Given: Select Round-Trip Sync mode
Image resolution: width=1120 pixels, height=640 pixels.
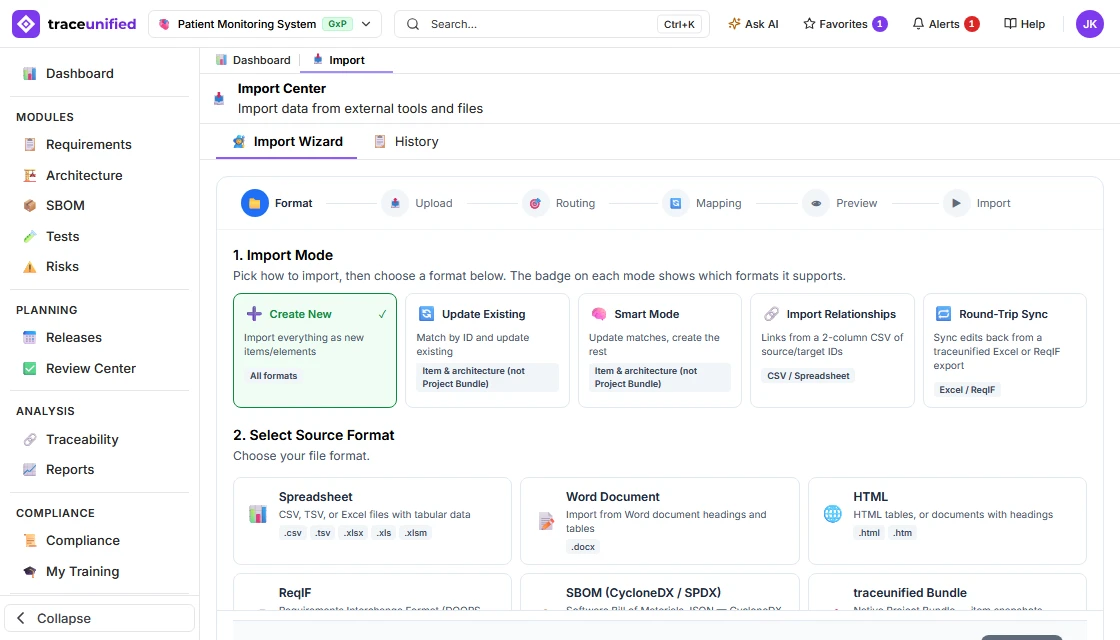Looking at the screenshot, I should tap(1004, 351).
